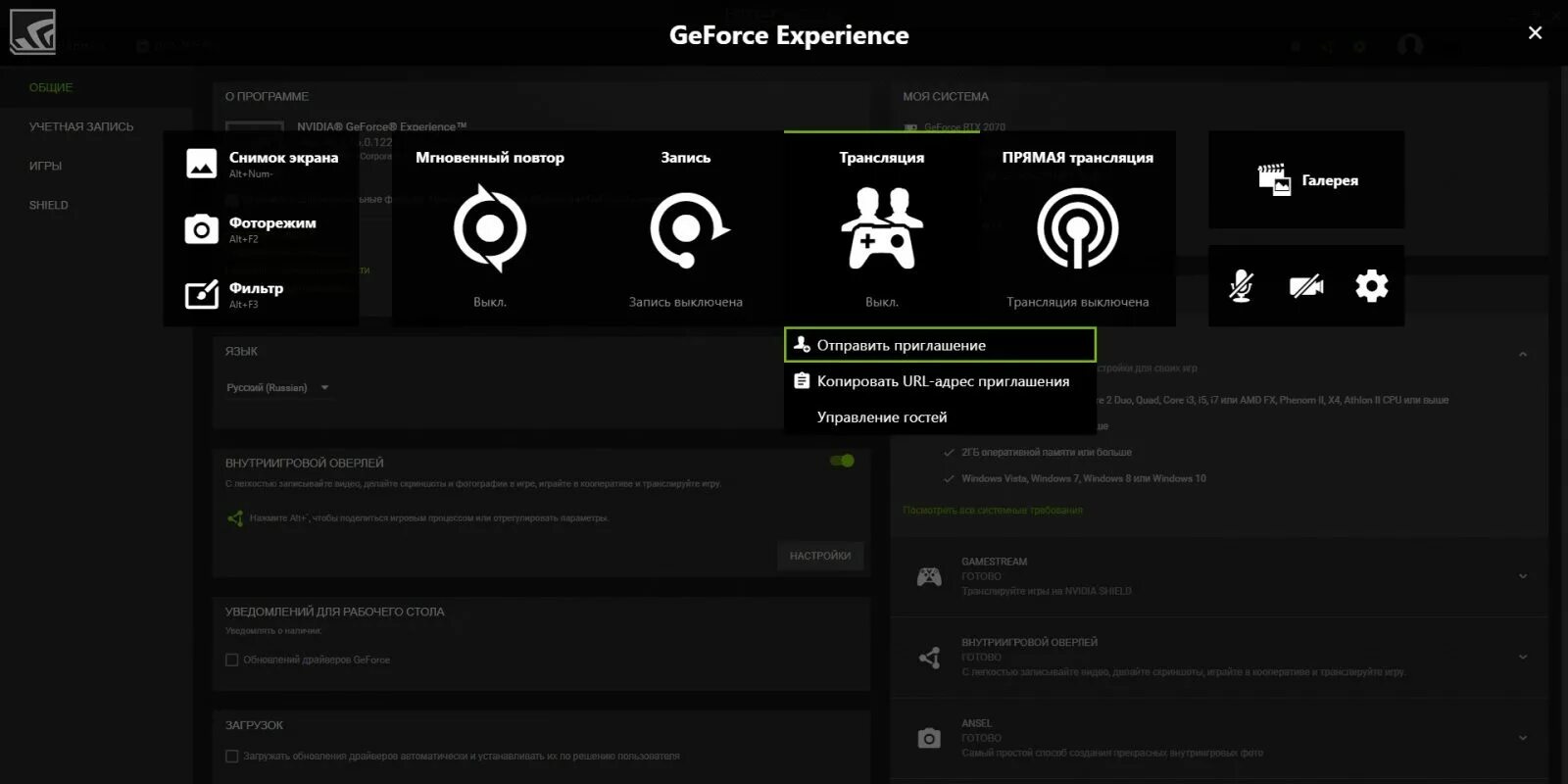Click the NVIDIA logo icon

[32, 32]
